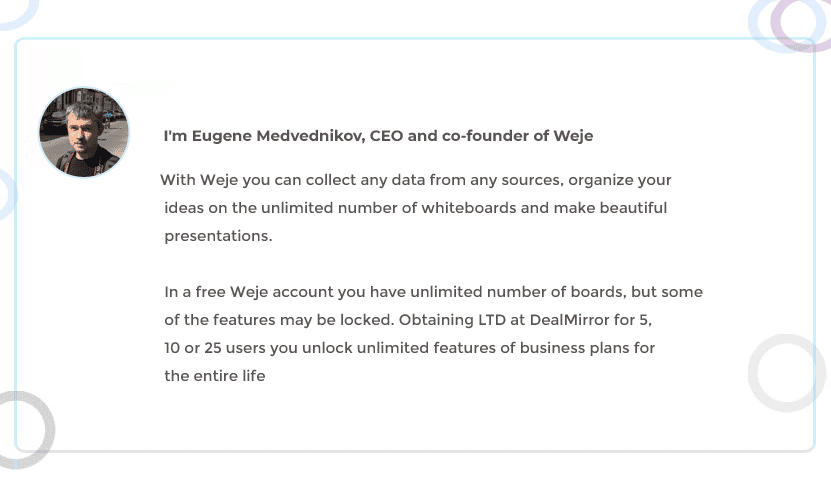
Task: Click the line "ideas on the unlimited number"
Action: 416,208
